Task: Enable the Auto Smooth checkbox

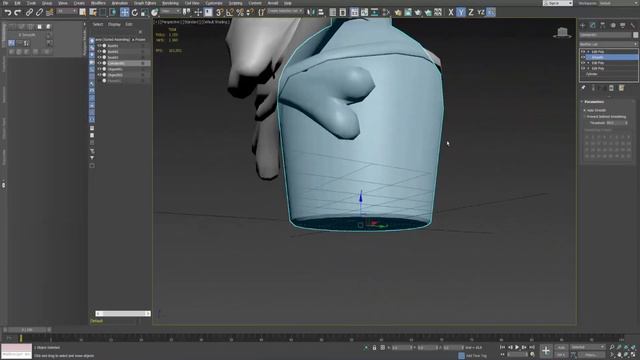Action: coord(584,110)
